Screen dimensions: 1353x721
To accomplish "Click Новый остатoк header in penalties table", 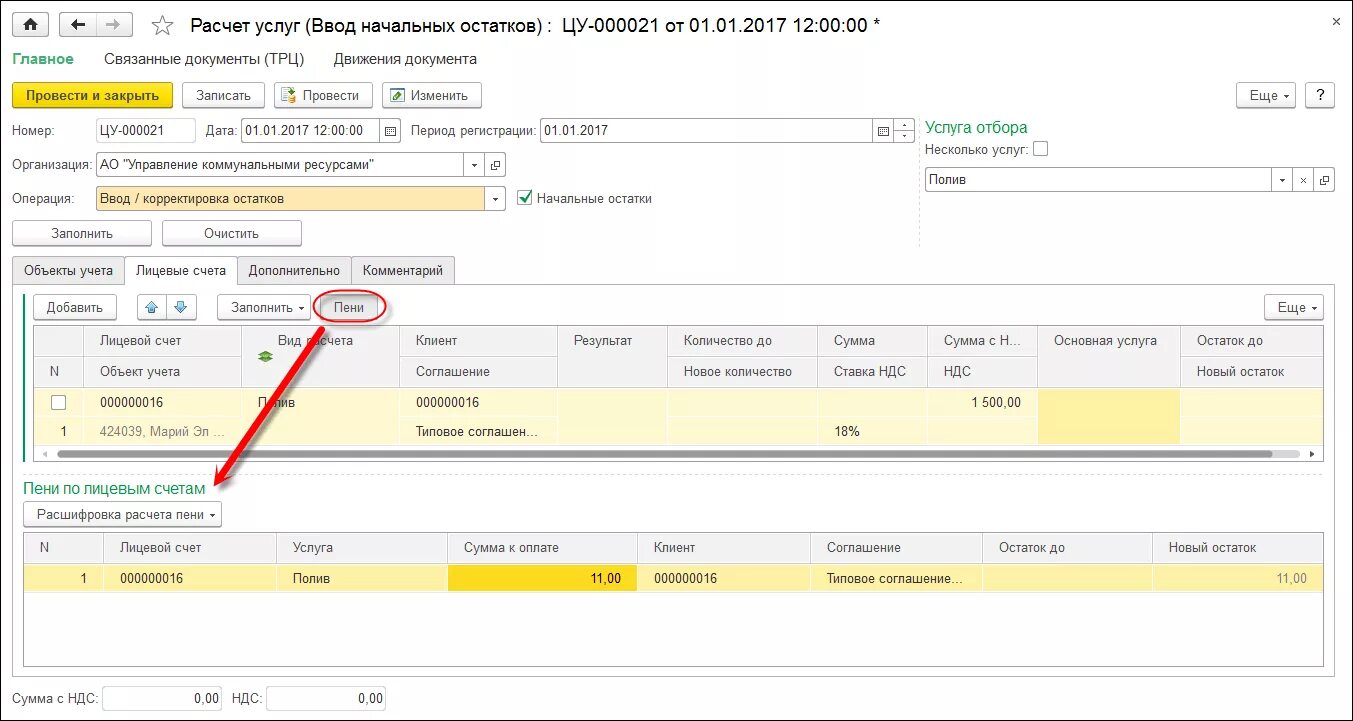I will click(1238, 548).
